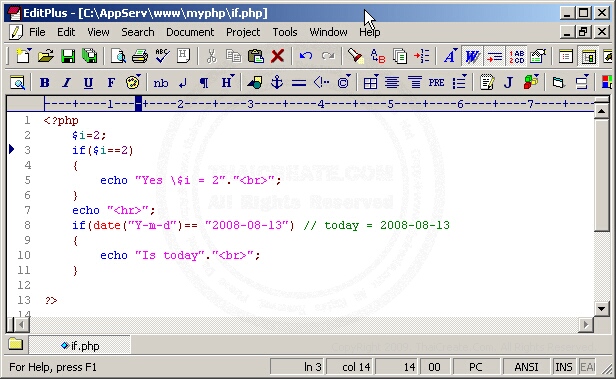Toggle the HTML toolbar icon

[183, 56]
